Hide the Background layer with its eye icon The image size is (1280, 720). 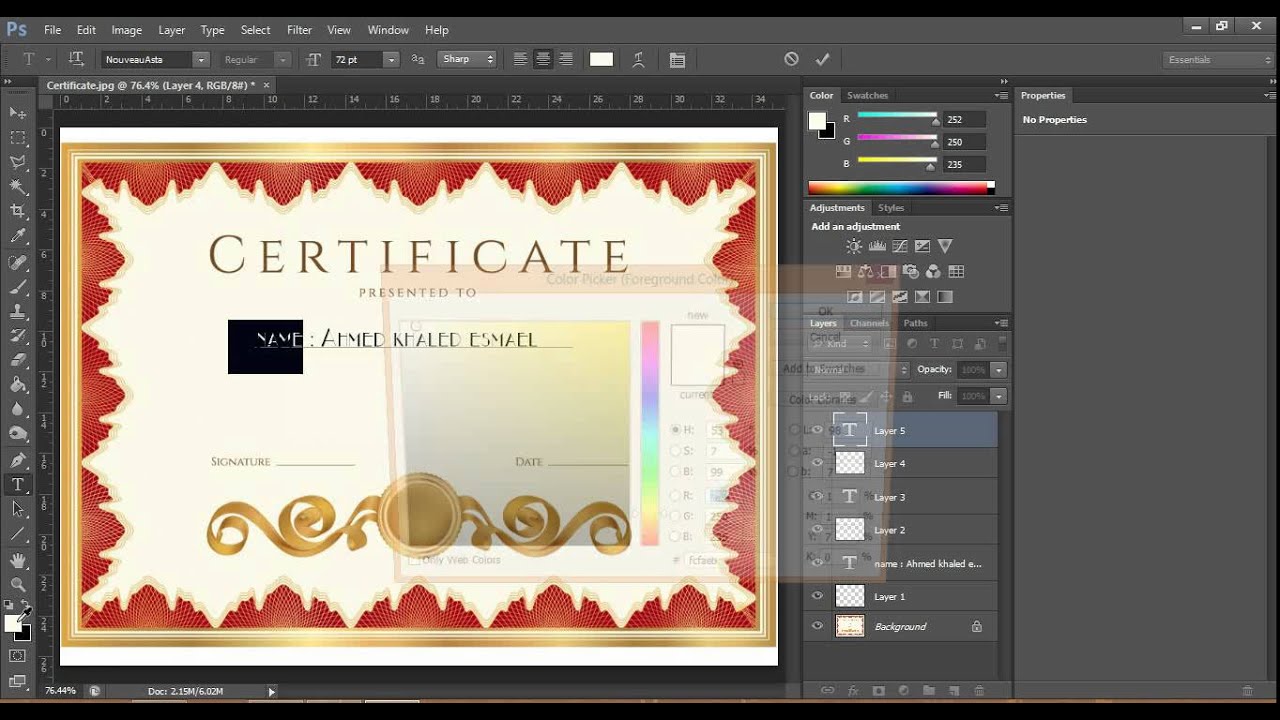click(817, 626)
